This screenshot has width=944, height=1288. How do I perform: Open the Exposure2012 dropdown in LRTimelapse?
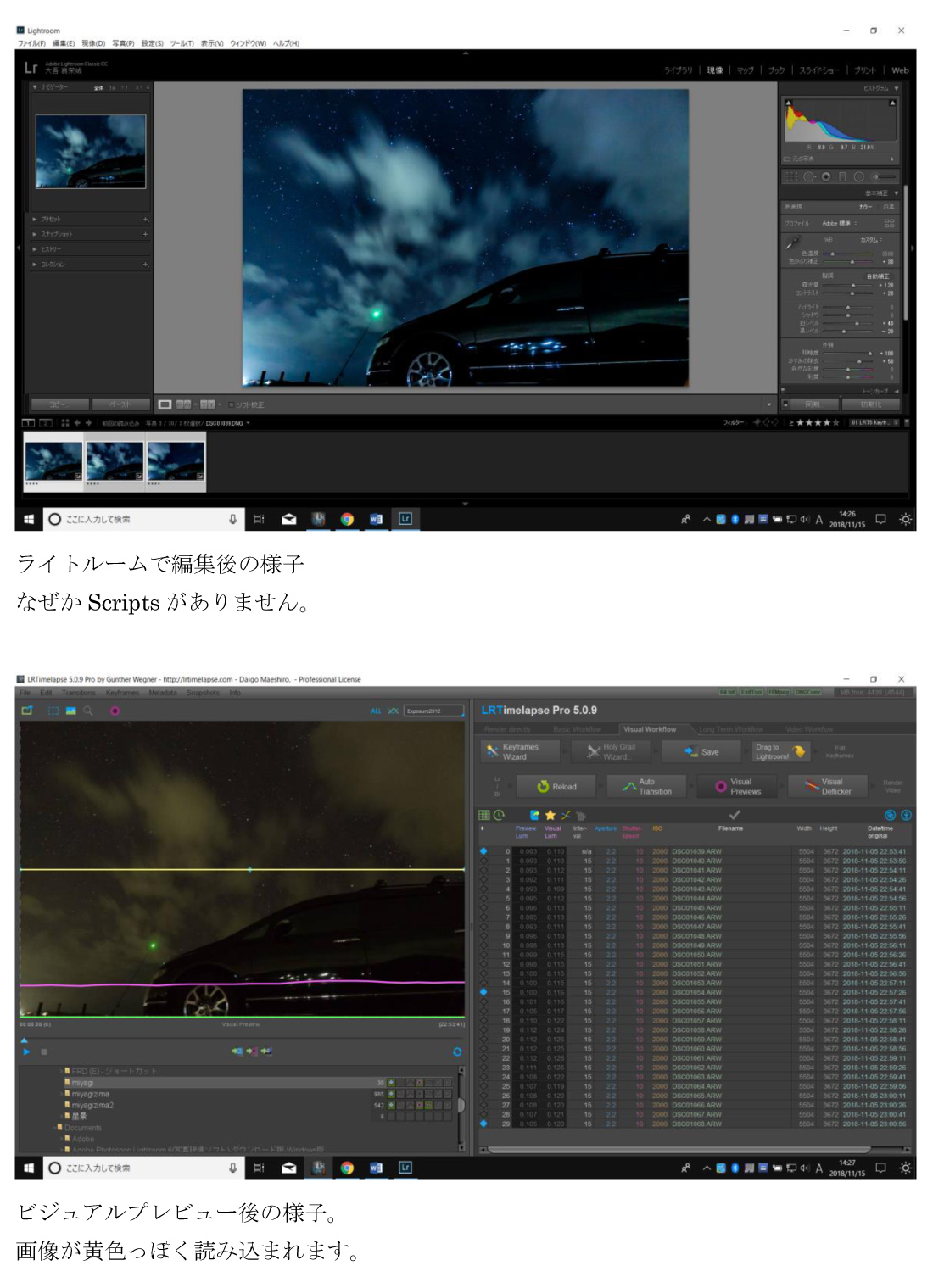[x=434, y=711]
